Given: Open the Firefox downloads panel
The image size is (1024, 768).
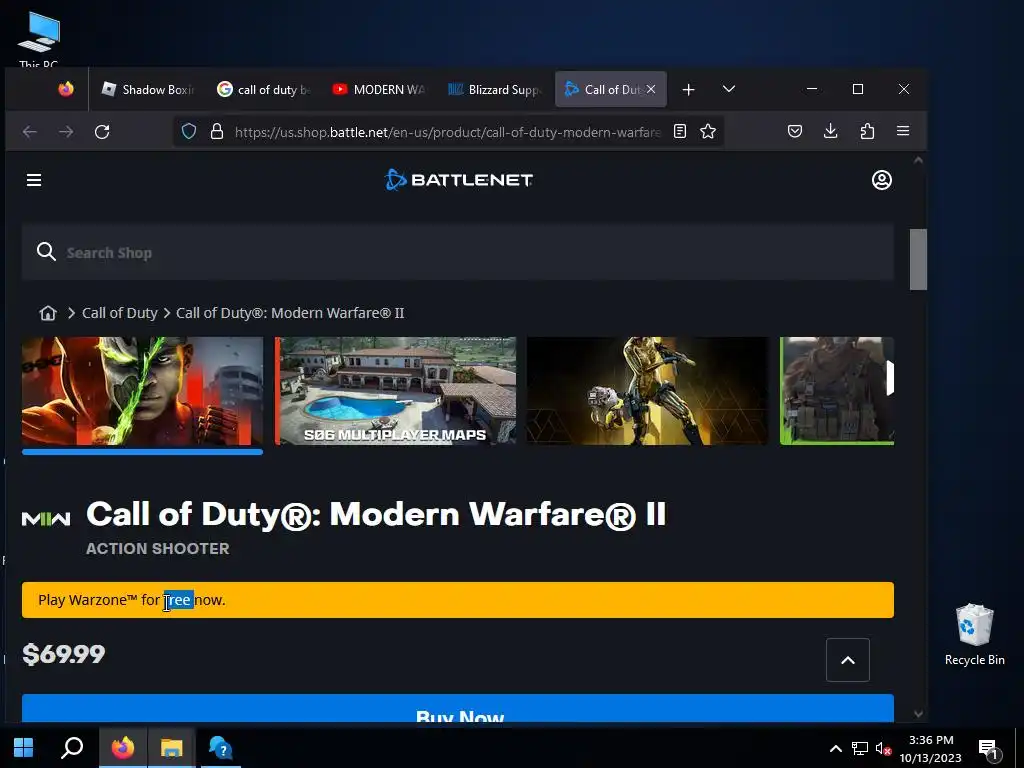Looking at the screenshot, I should tap(831, 132).
